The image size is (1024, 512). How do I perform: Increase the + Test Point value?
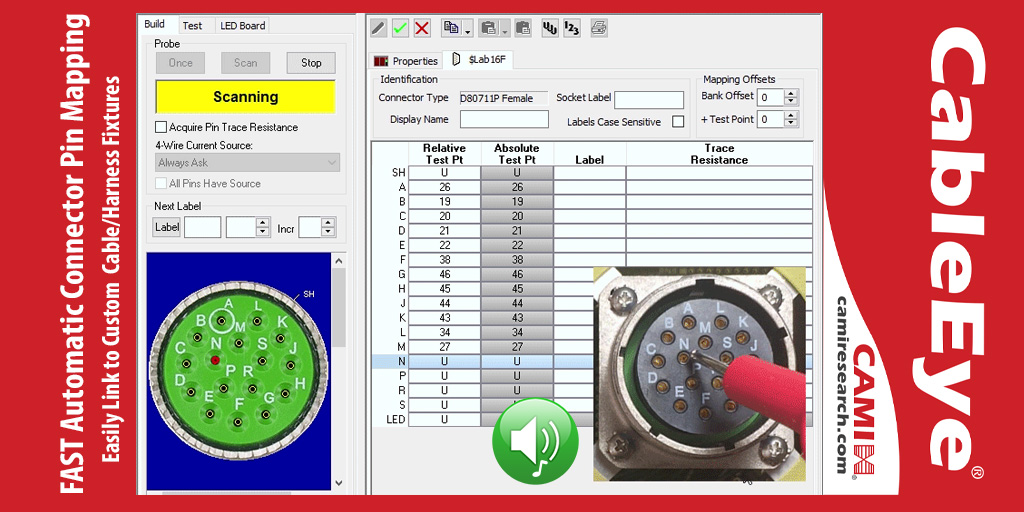[x=790, y=115]
